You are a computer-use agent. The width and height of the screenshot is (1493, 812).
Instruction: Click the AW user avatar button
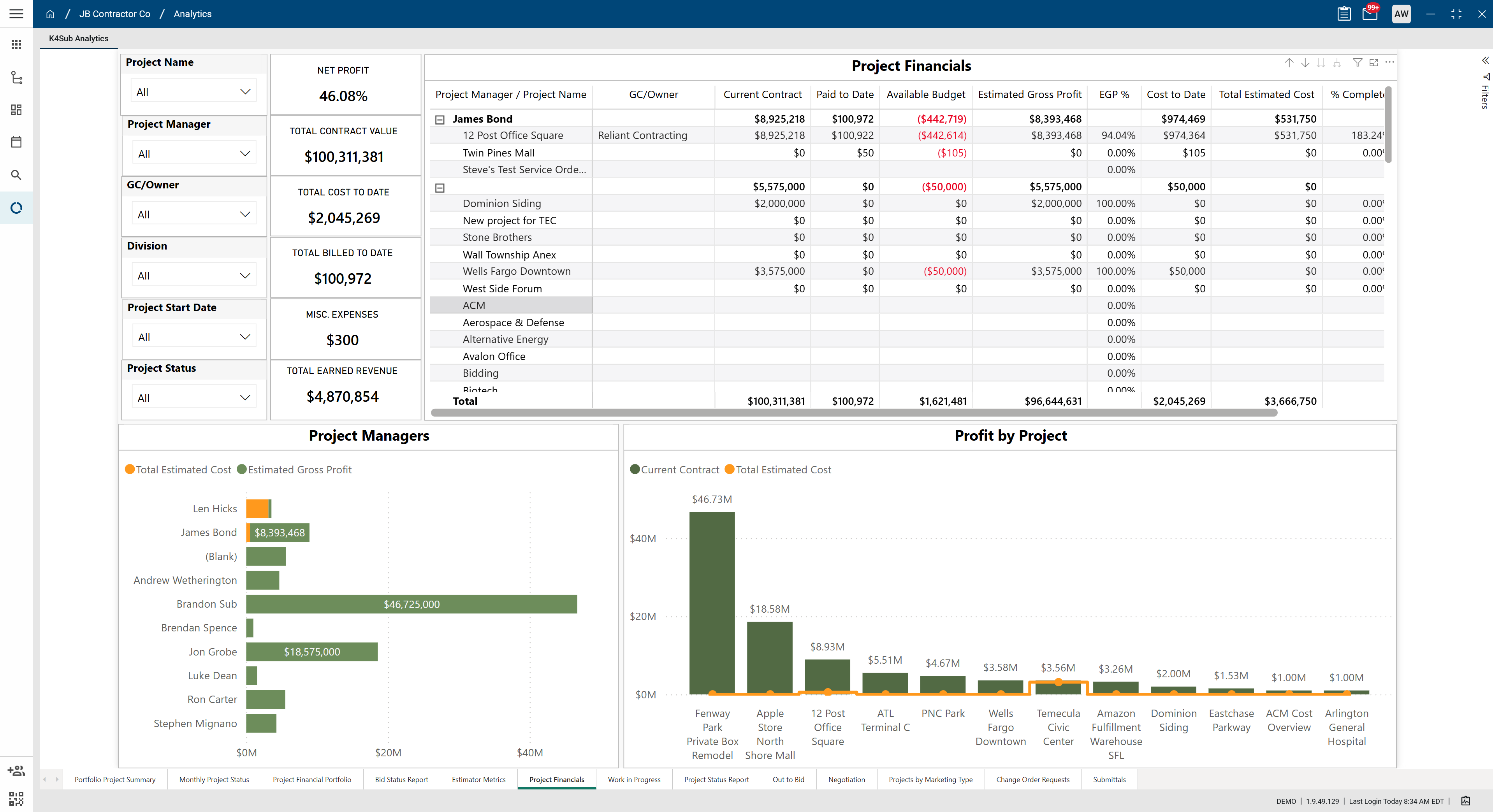[1401, 14]
